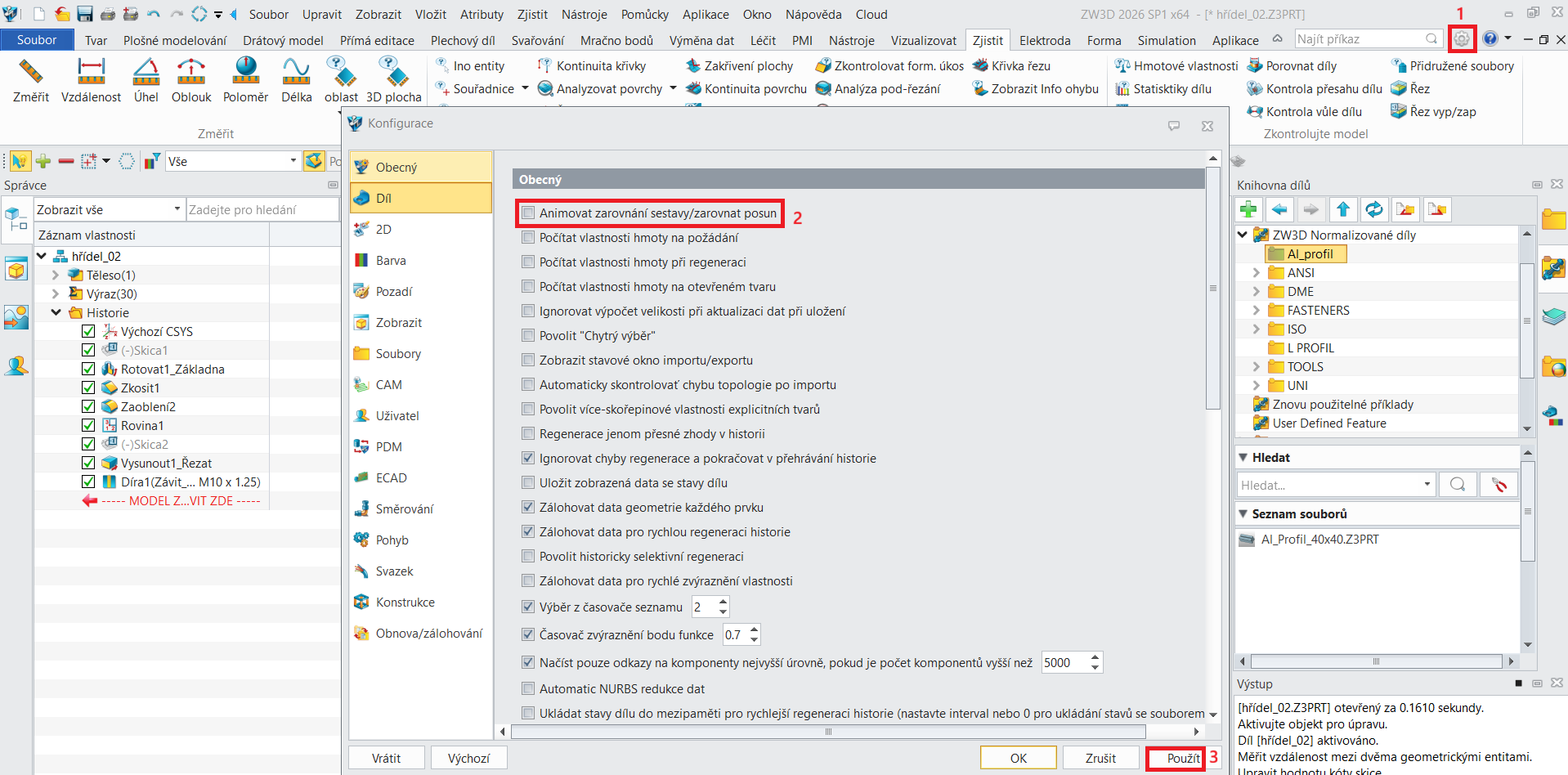Click the Úhel angle measurement icon
Viewport: 1568px width, 775px height.
(x=146, y=80)
